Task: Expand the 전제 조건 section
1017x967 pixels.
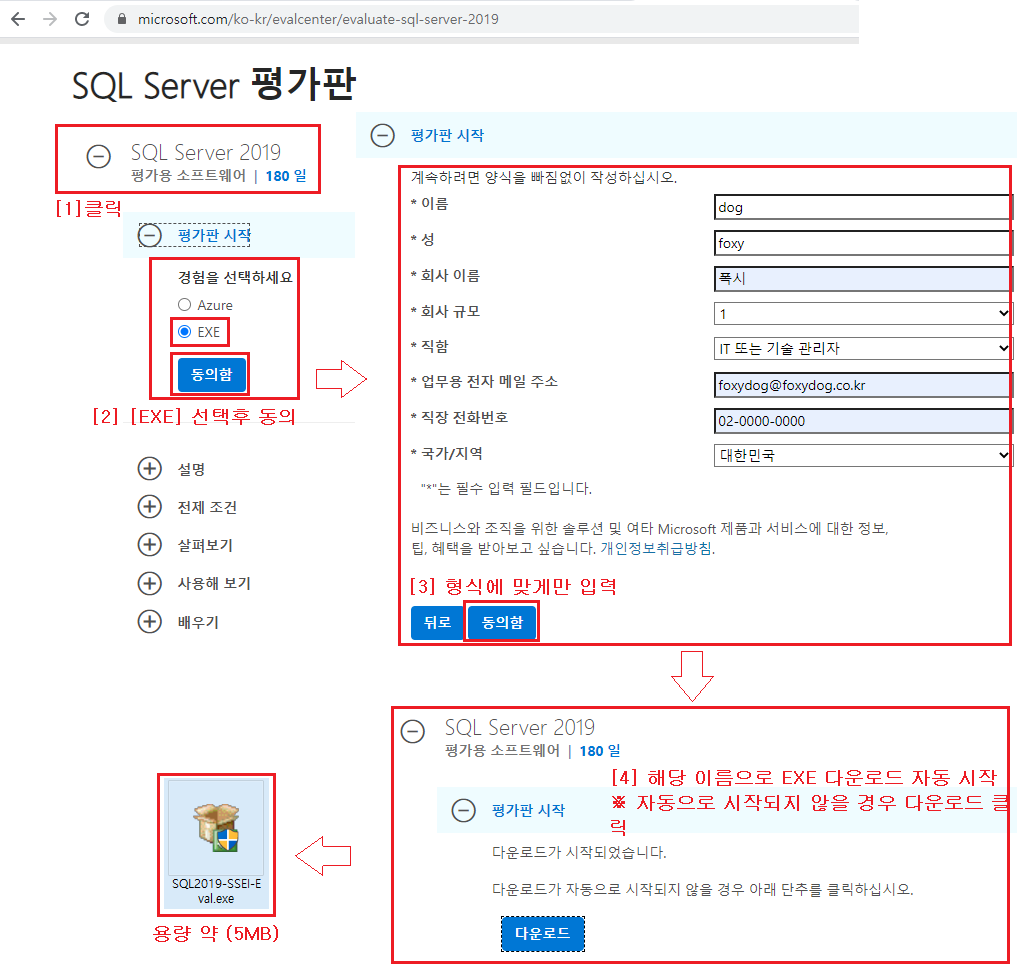Action: [150, 507]
